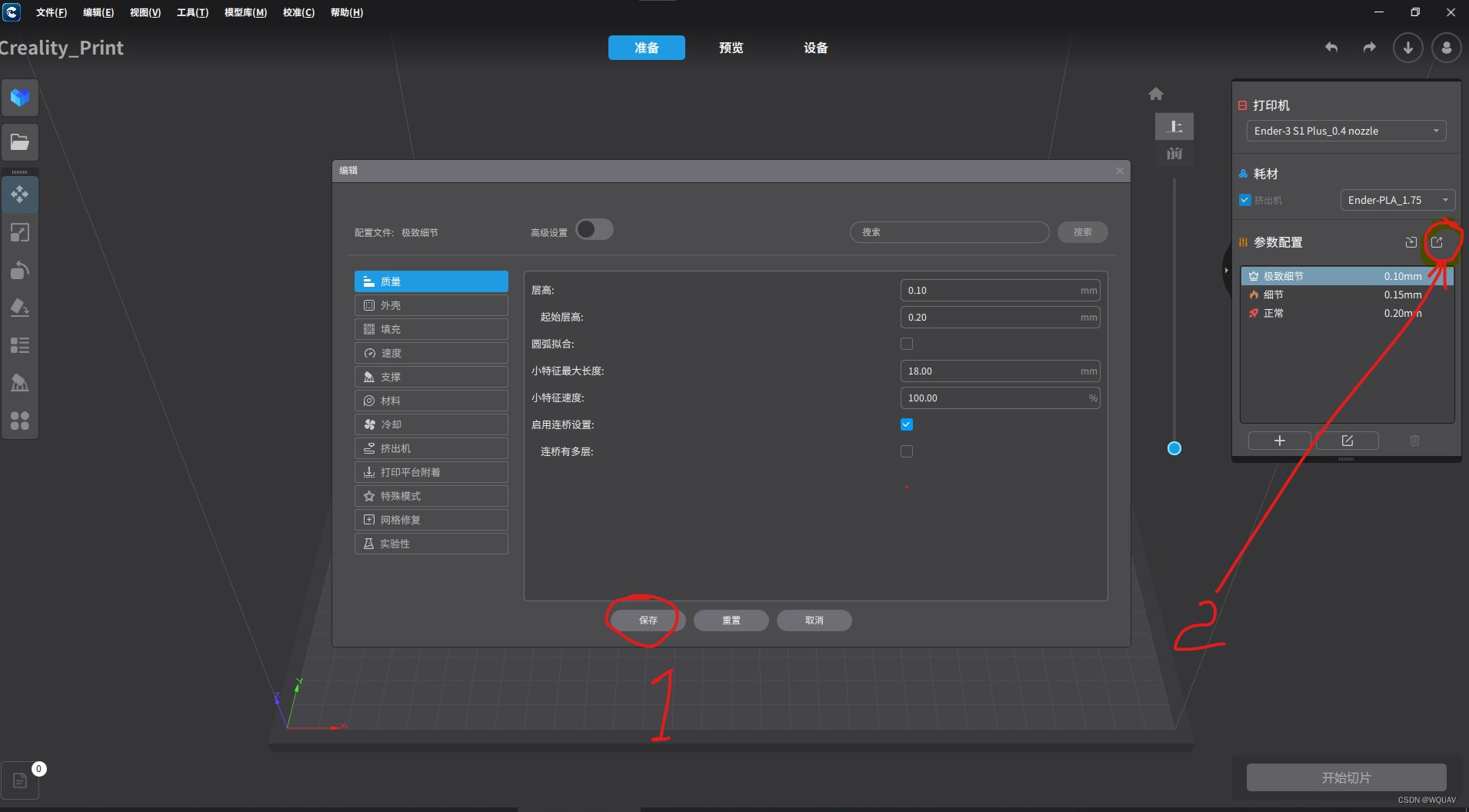Viewport: 1469px width, 812px height.
Task: Edit the selected parameter profile
Action: pos(1347,441)
